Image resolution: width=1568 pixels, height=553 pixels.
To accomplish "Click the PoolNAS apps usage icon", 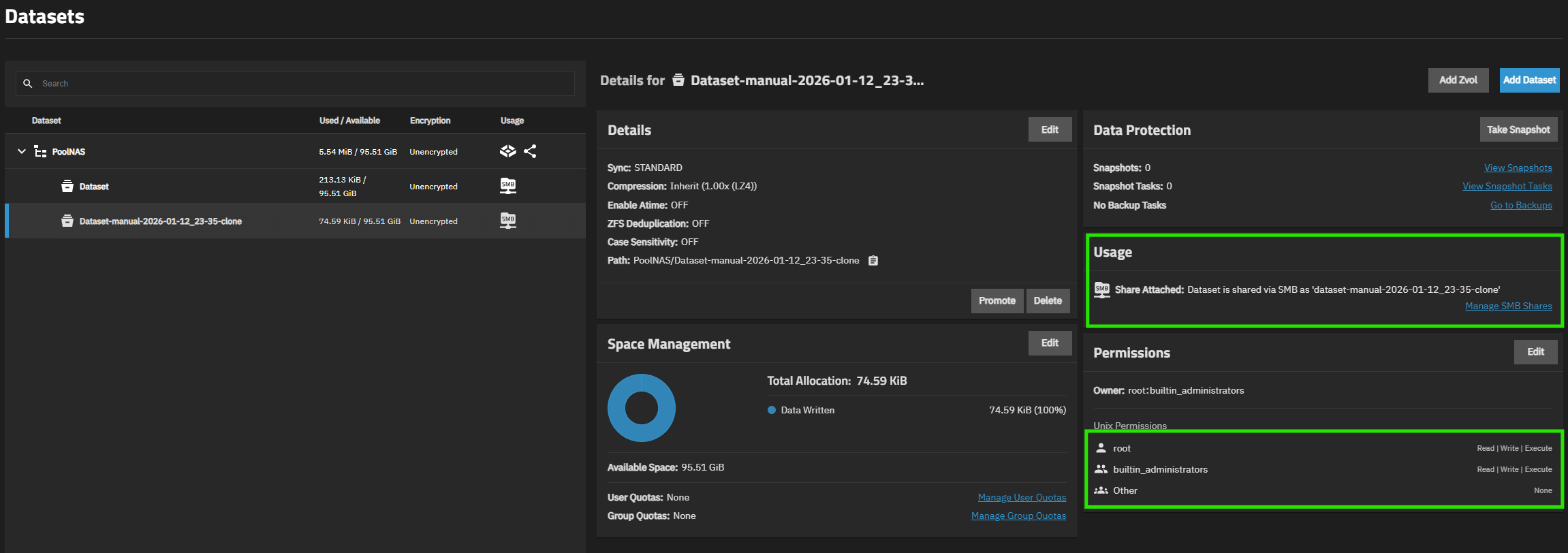I will click(x=507, y=151).
